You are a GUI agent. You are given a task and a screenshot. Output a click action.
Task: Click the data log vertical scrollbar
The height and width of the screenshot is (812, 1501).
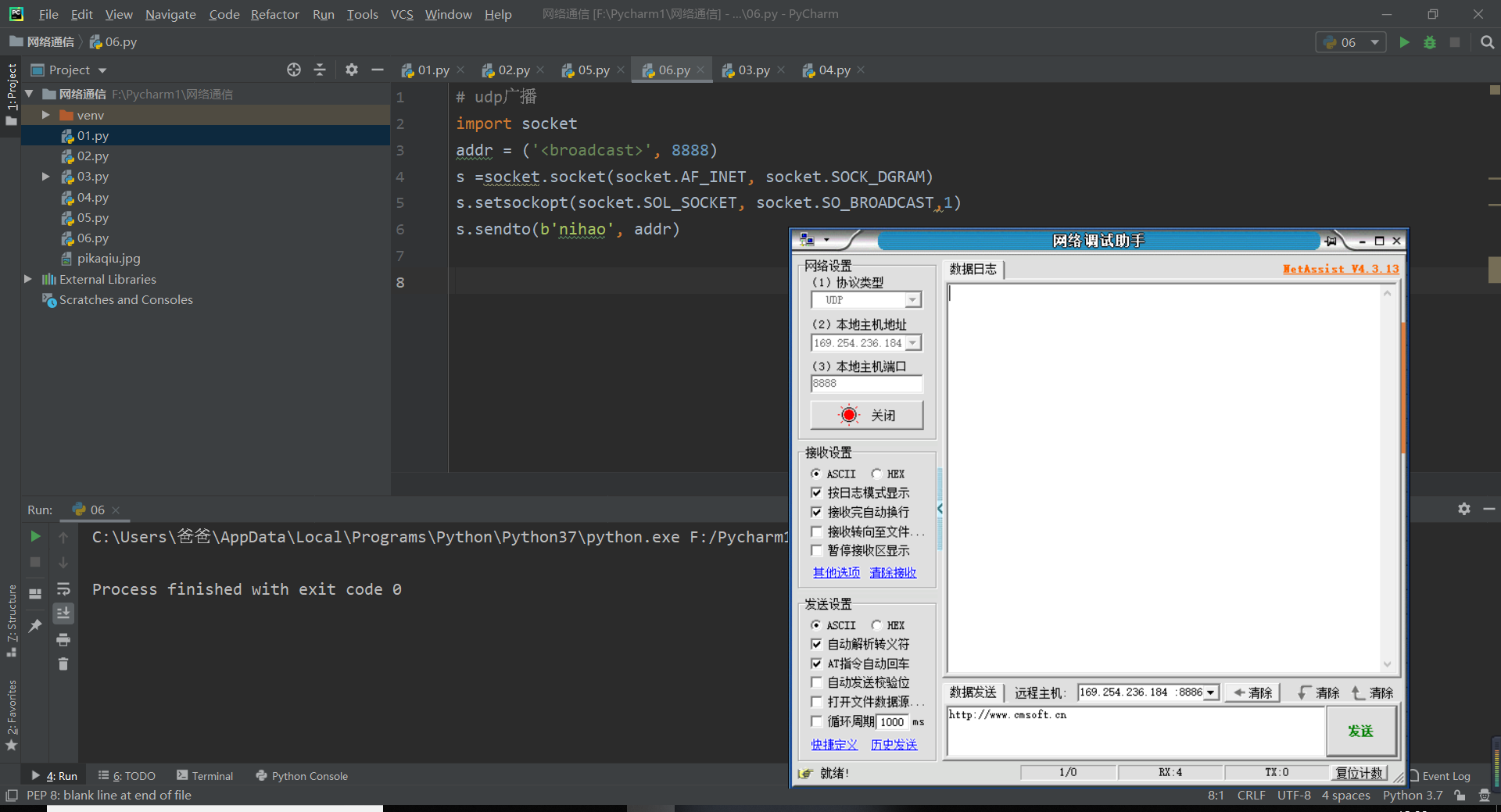[x=1387, y=480]
